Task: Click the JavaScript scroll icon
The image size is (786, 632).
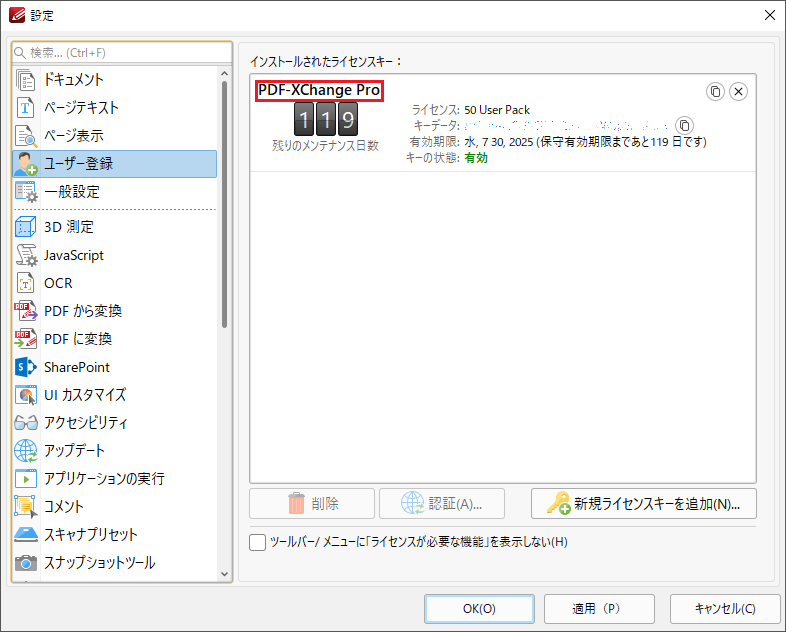Action: point(26,255)
